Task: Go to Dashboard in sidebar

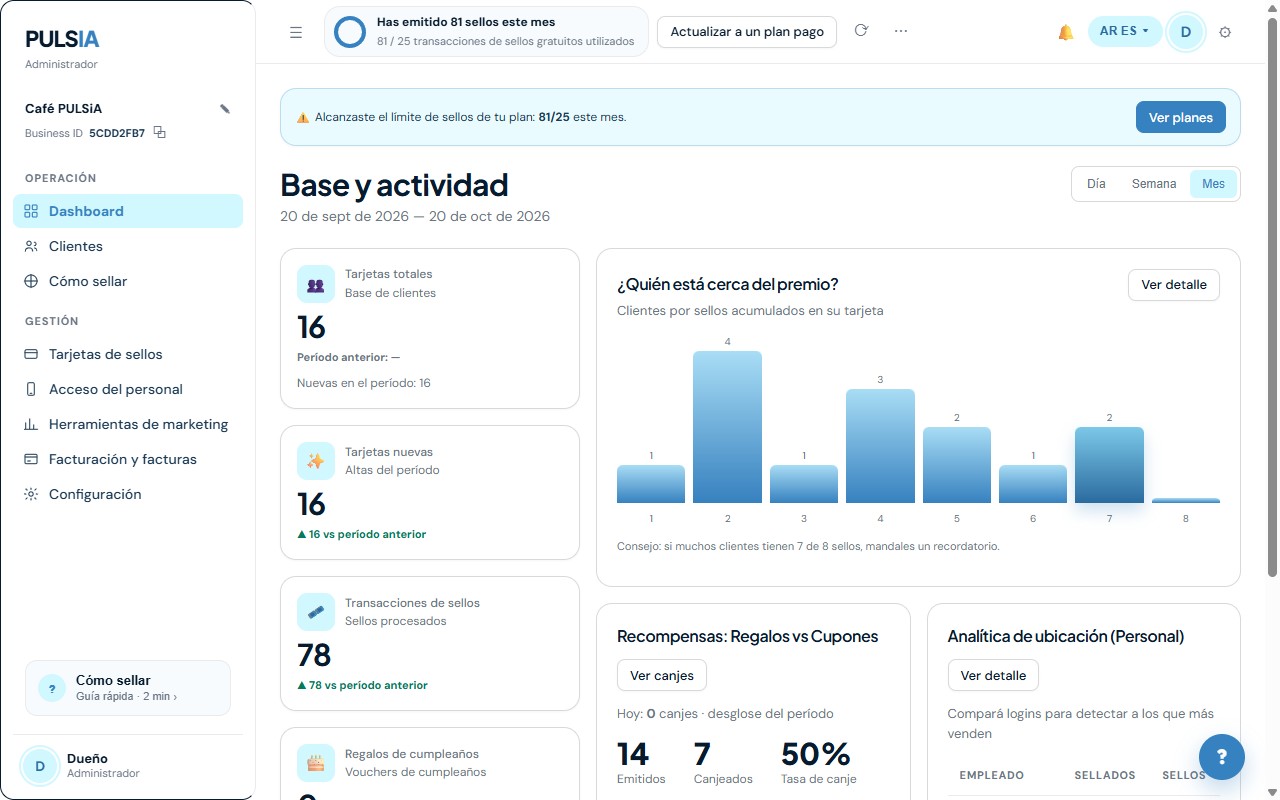Action: [128, 211]
